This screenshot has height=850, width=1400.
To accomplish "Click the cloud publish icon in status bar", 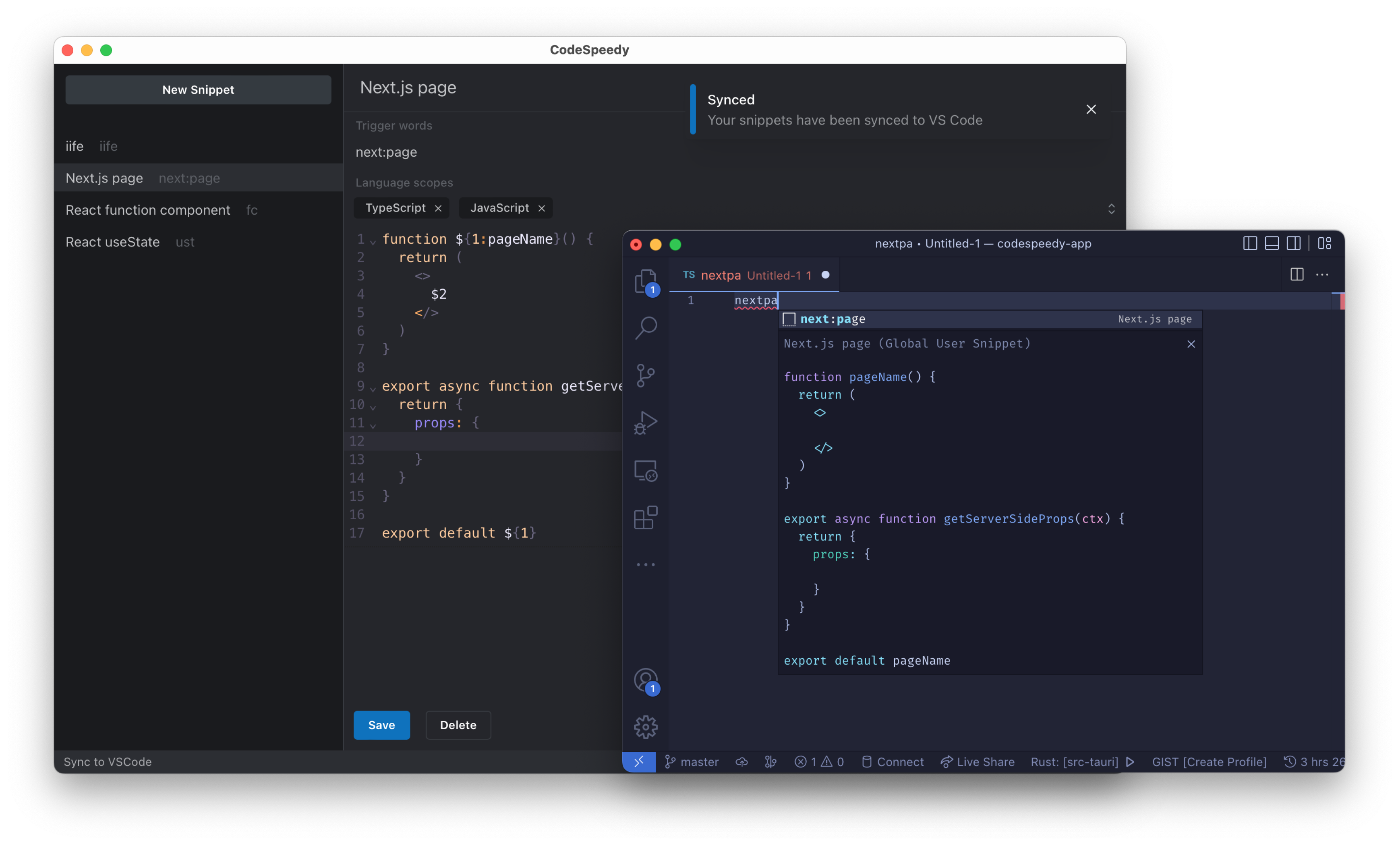I will pos(741,761).
